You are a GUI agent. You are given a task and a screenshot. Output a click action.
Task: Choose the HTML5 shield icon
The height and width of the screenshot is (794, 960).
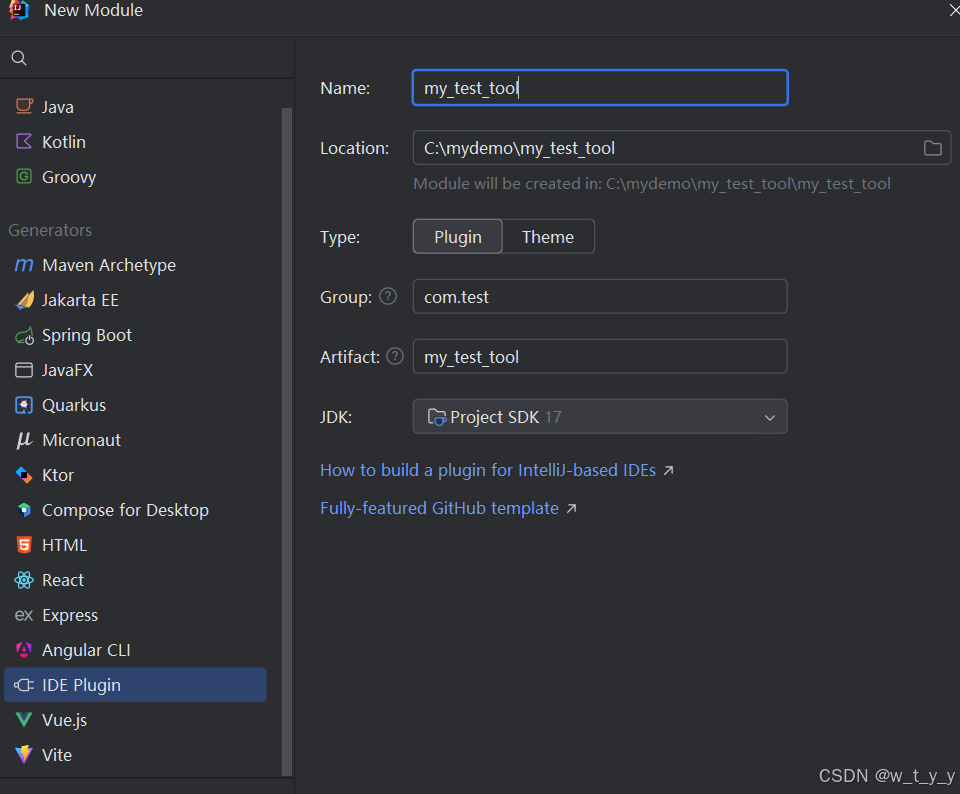tap(24, 545)
